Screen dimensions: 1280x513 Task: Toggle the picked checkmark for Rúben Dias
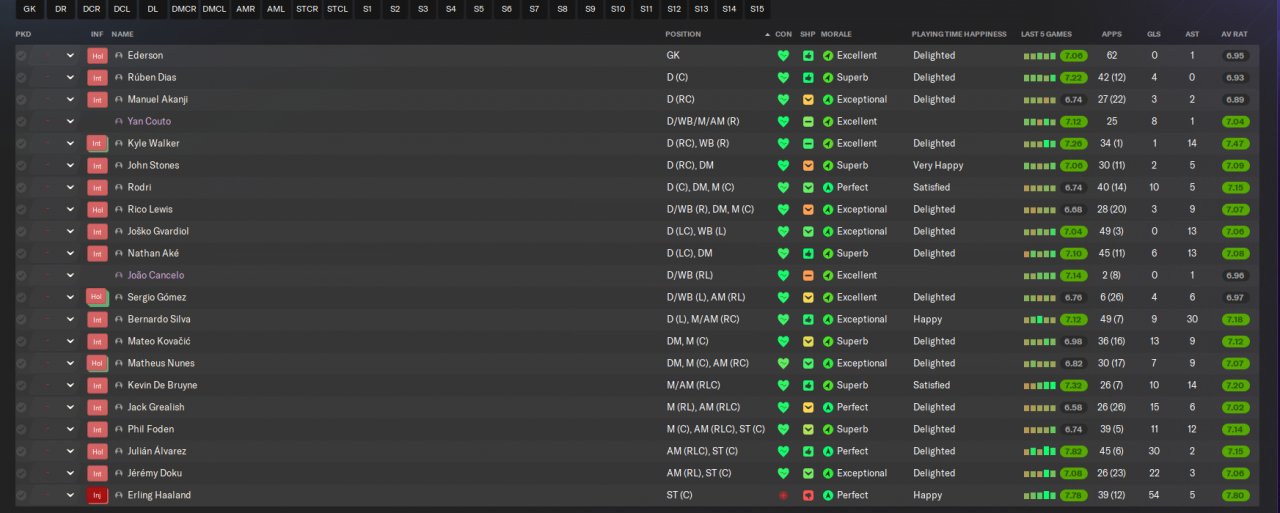(21, 78)
